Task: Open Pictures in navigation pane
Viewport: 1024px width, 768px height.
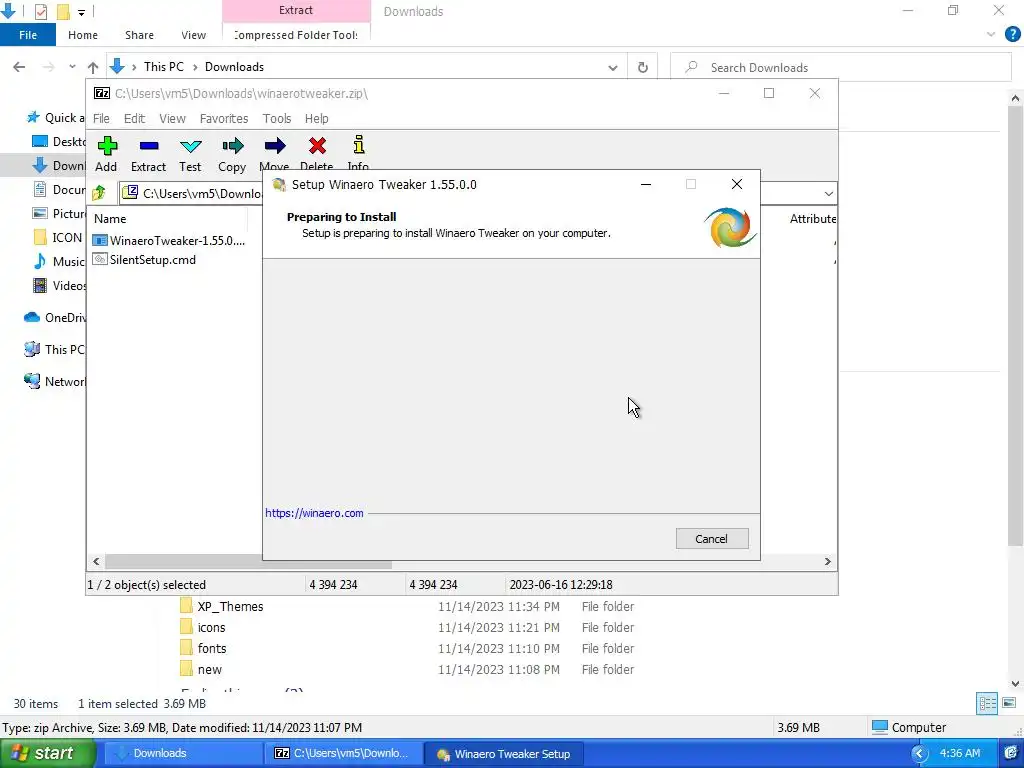Action: pos(59,214)
